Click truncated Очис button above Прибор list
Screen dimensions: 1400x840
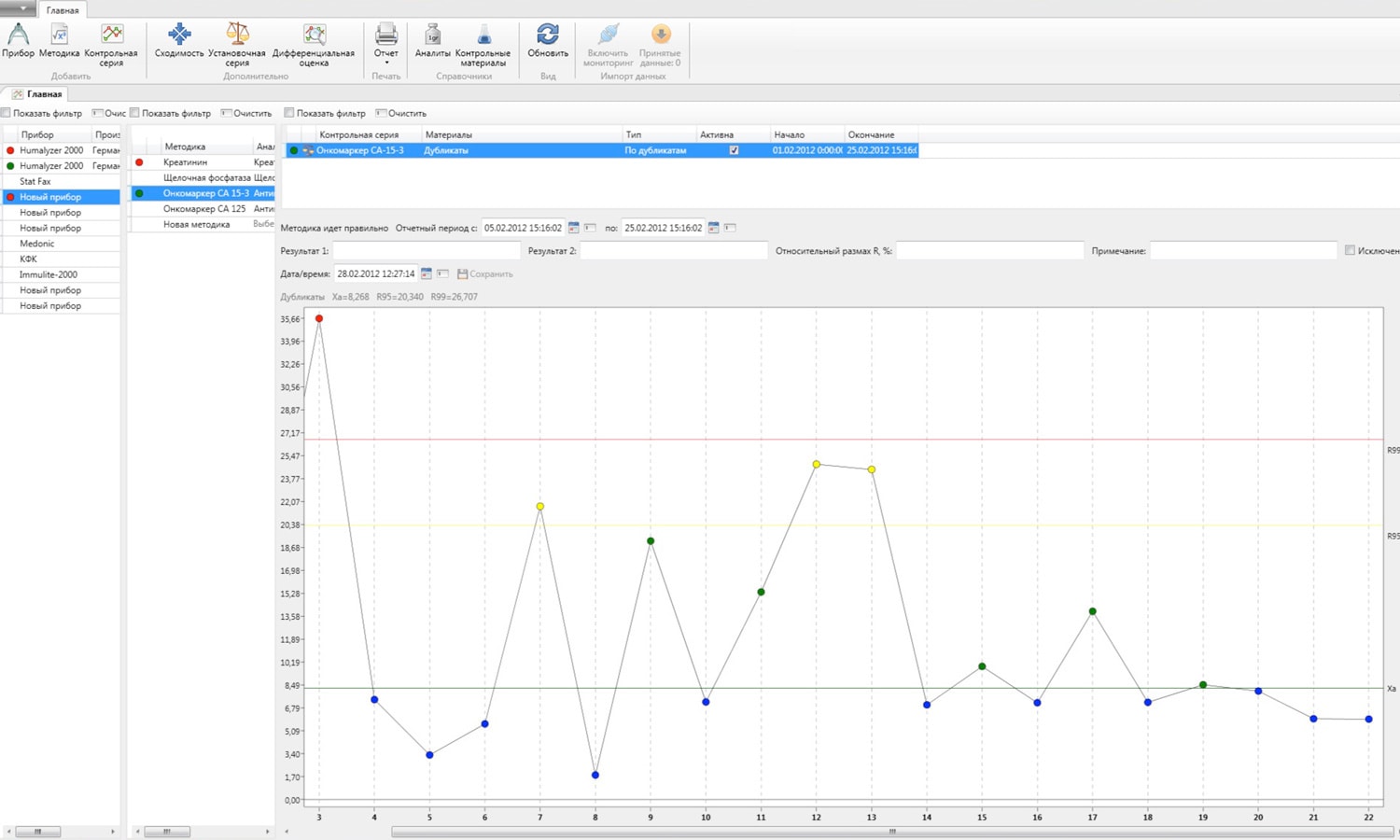coord(109,113)
